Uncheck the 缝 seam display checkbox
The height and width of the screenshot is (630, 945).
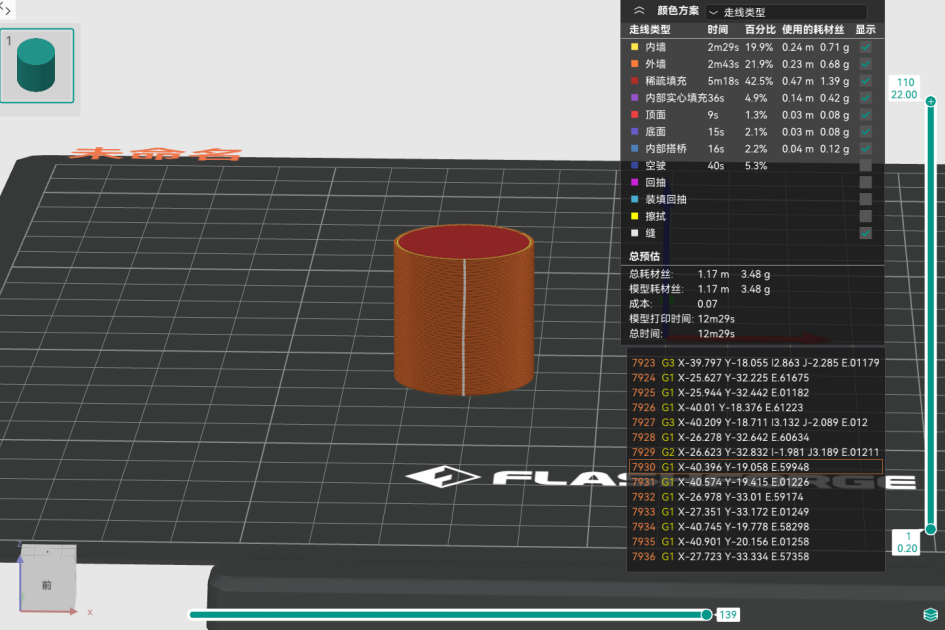(x=865, y=233)
